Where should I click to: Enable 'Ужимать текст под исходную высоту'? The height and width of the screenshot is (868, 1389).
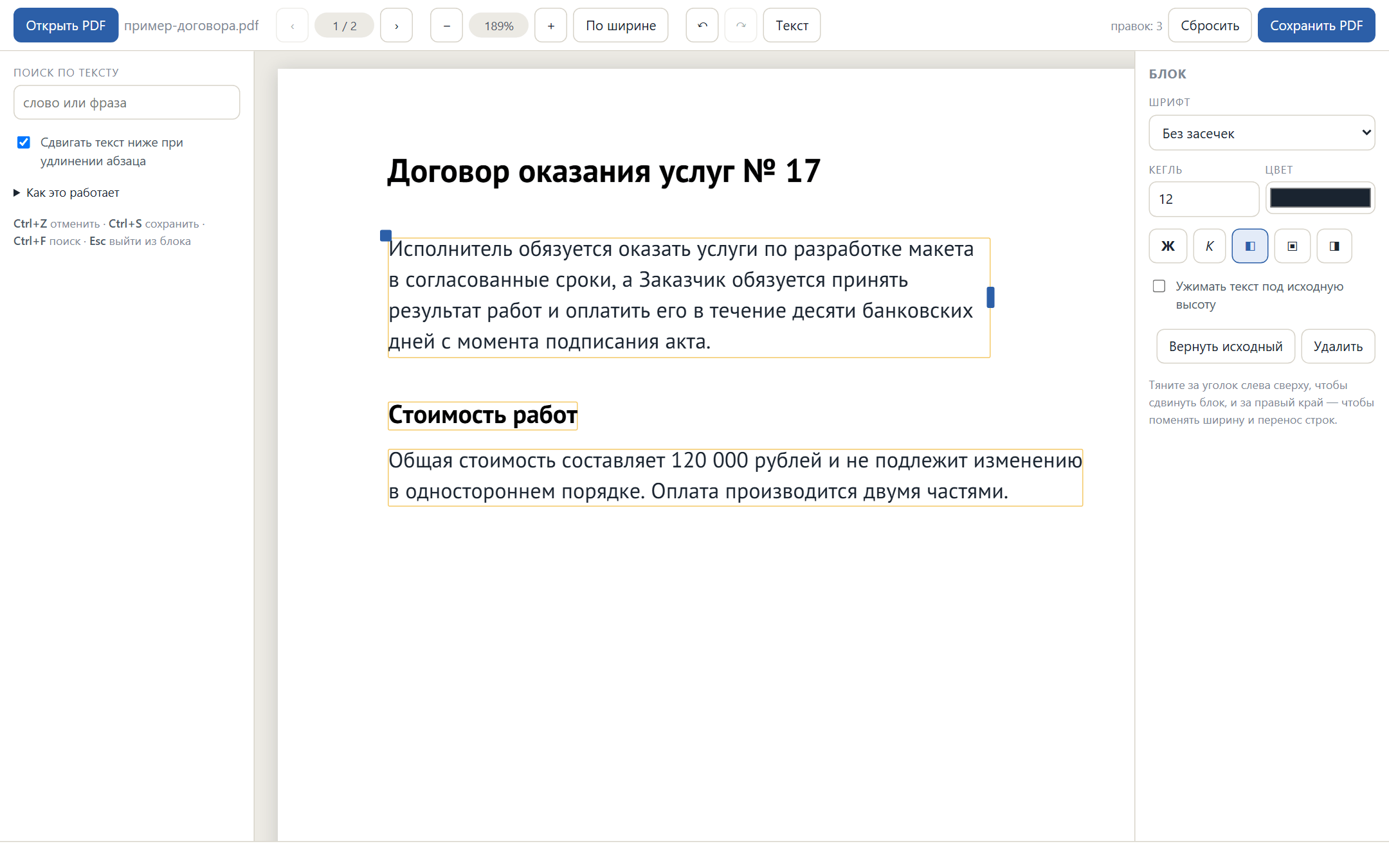(1159, 286)
